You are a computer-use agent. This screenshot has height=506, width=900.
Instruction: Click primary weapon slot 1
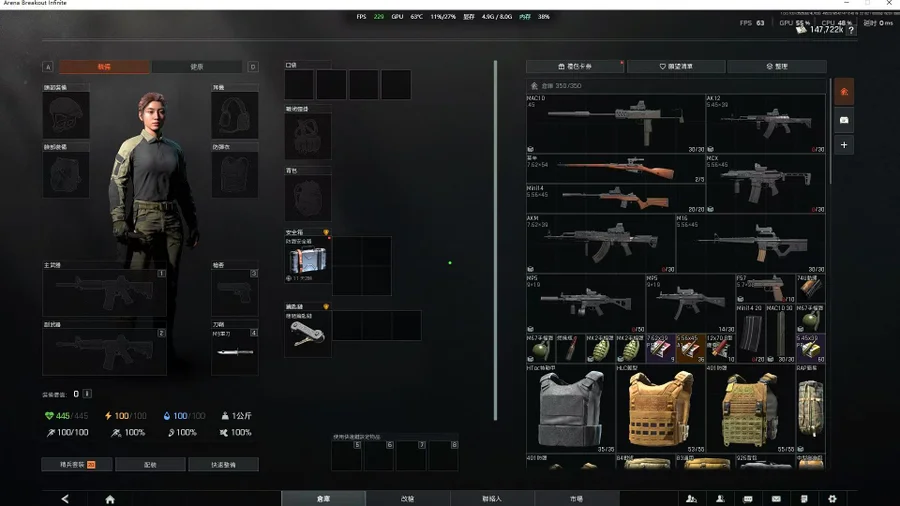pos(104,293)
